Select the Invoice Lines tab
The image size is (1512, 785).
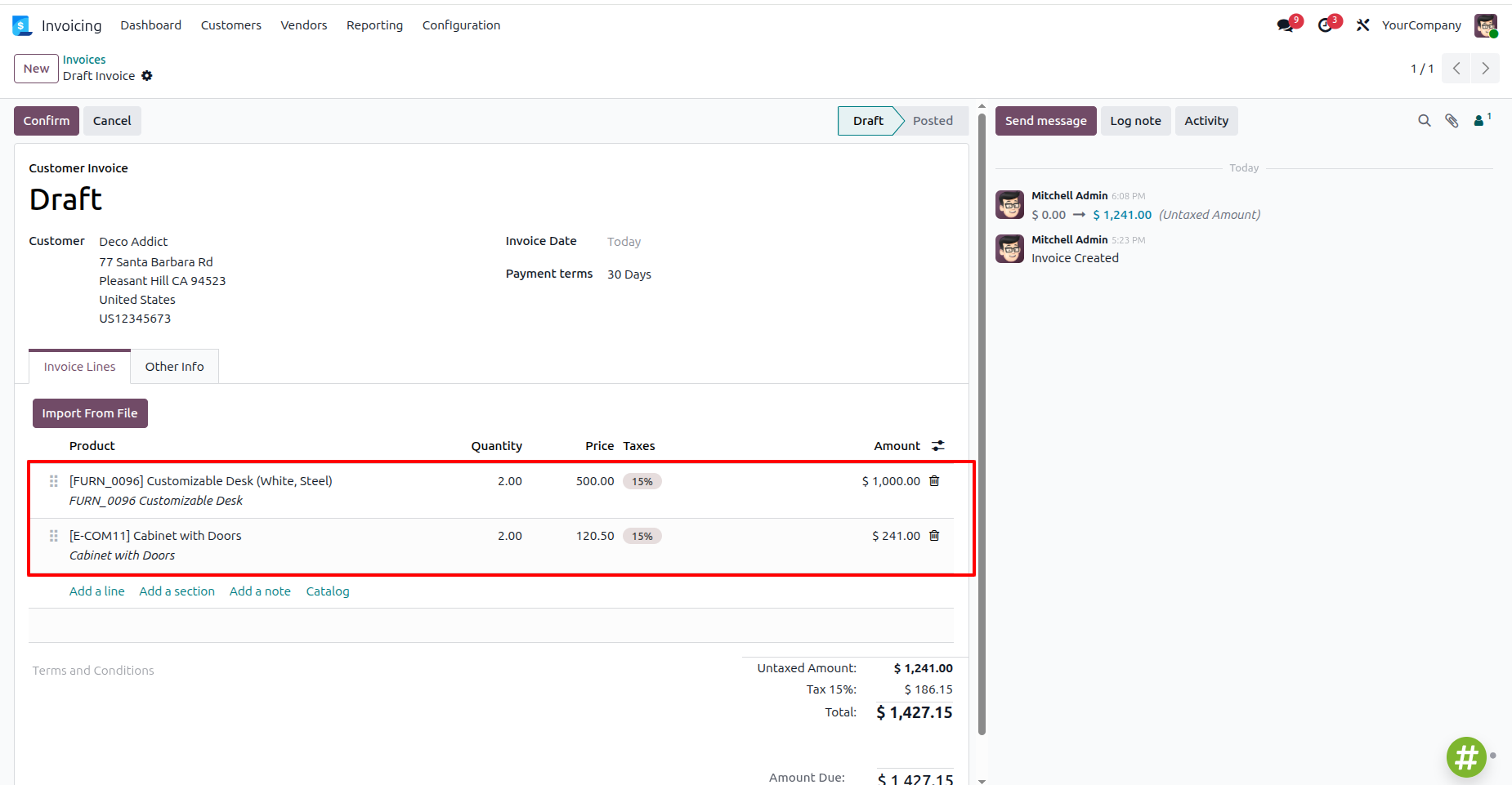click(80, 367)
